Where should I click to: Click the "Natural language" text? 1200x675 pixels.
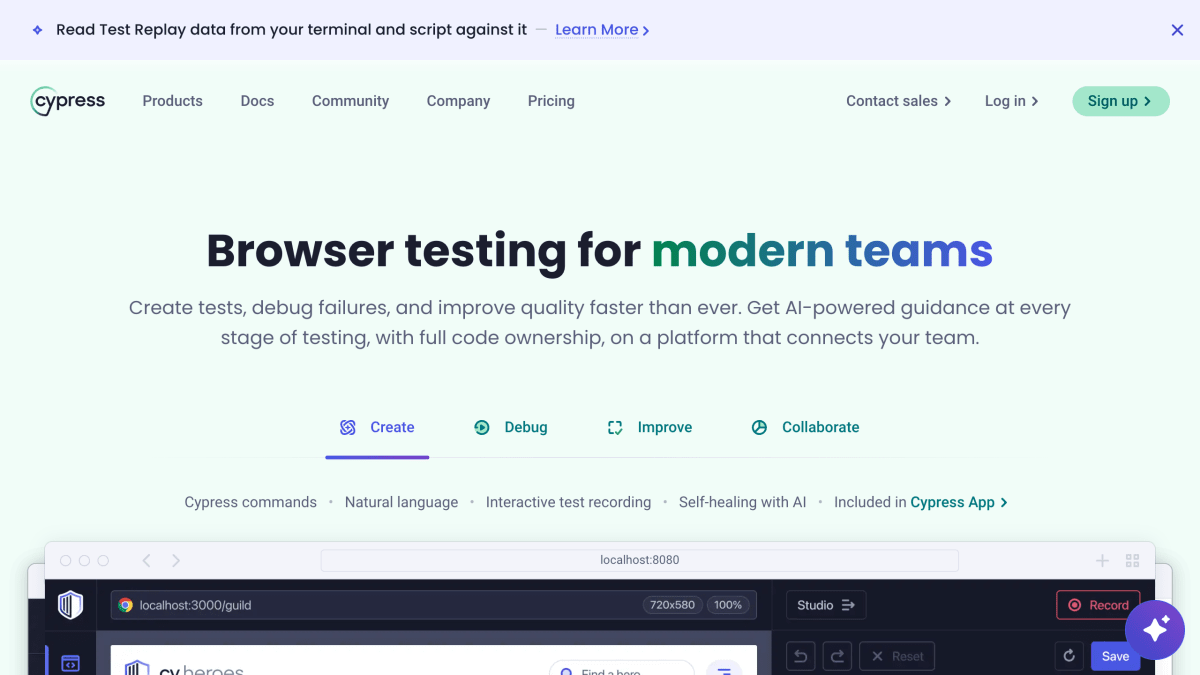click(x=401, y=502)
